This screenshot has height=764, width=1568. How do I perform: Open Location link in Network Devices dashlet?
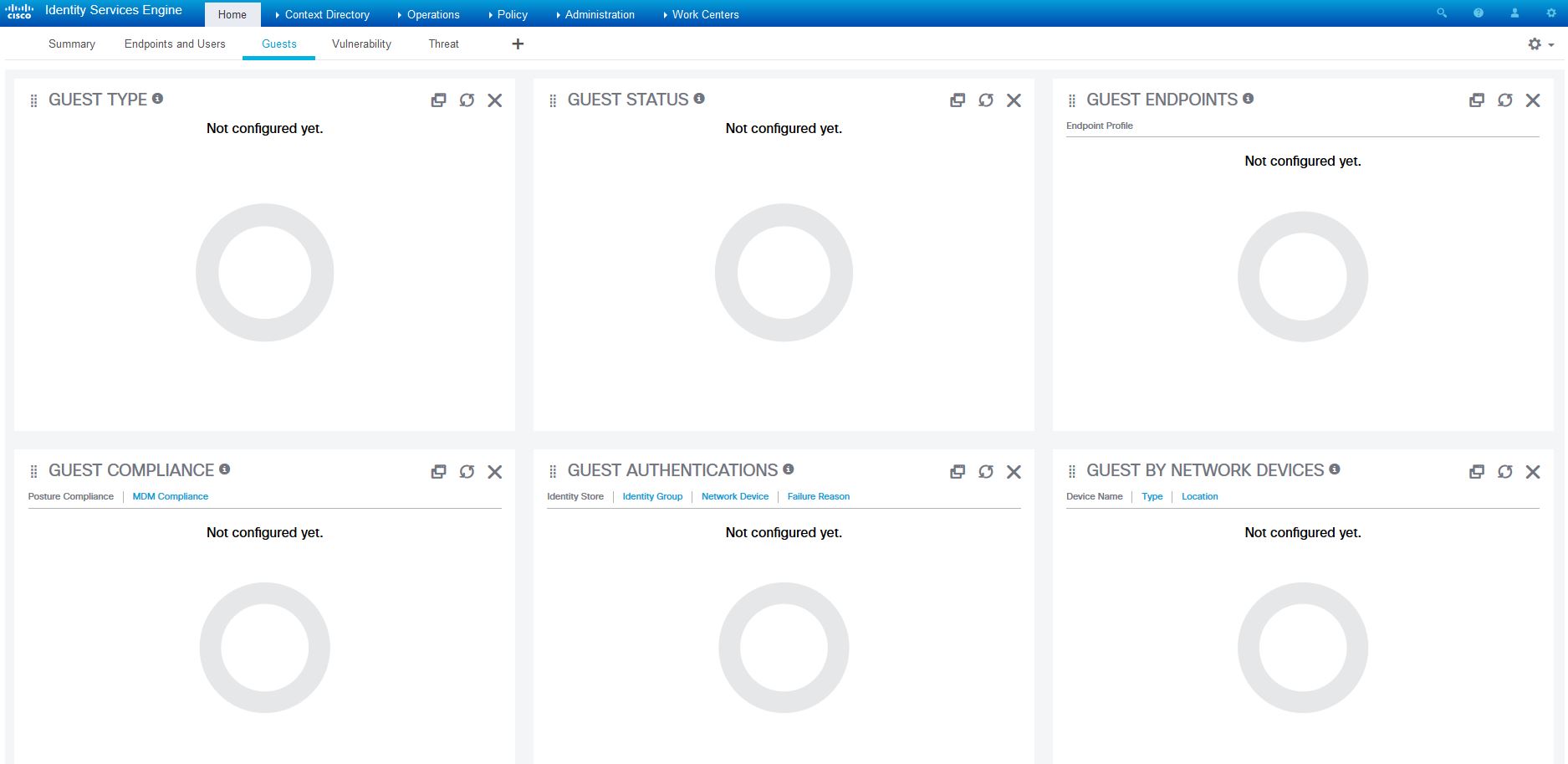coord(1200,496)
